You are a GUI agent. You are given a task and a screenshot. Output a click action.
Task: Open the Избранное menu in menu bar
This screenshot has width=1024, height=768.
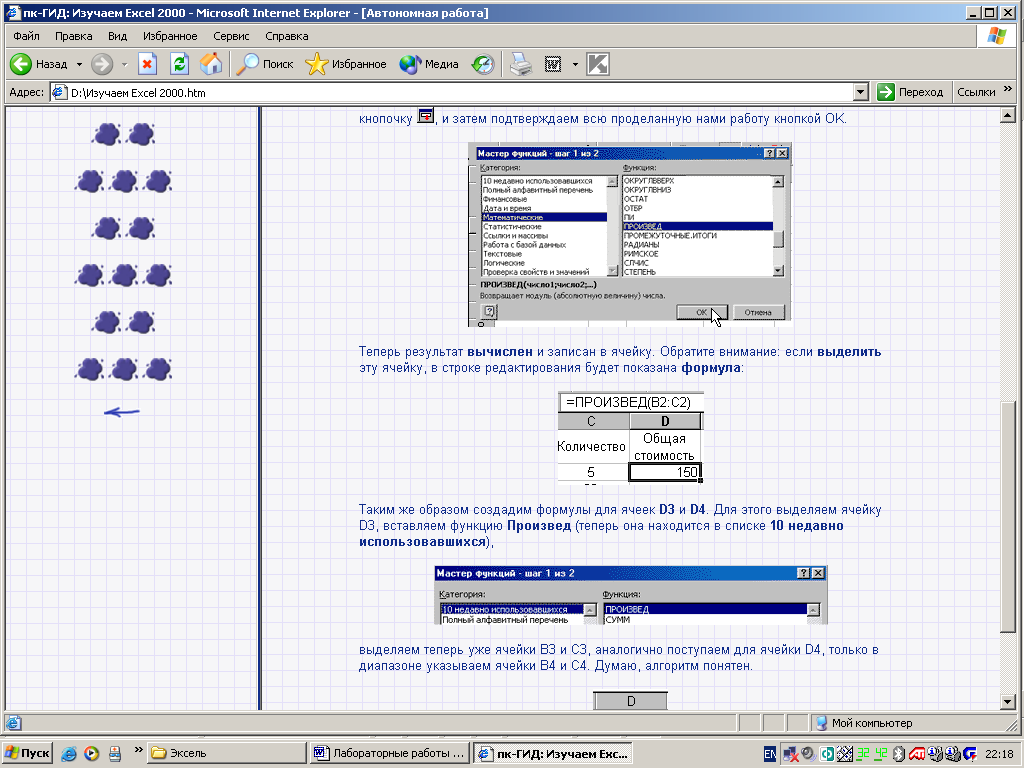[x=170, y=36]
